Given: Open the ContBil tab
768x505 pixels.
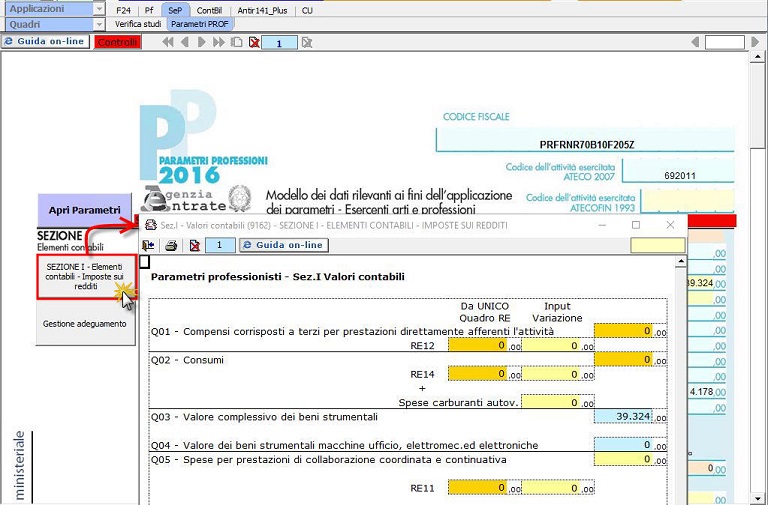Looking at the screenshot, I should (209, 10).
